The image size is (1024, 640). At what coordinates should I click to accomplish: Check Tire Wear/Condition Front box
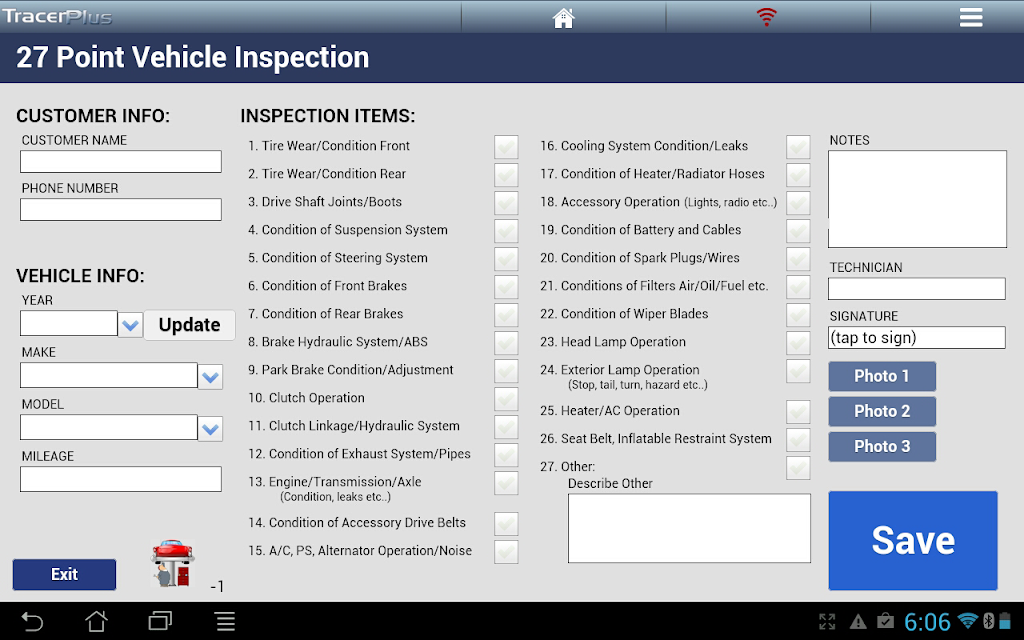(x=506, y=147)
